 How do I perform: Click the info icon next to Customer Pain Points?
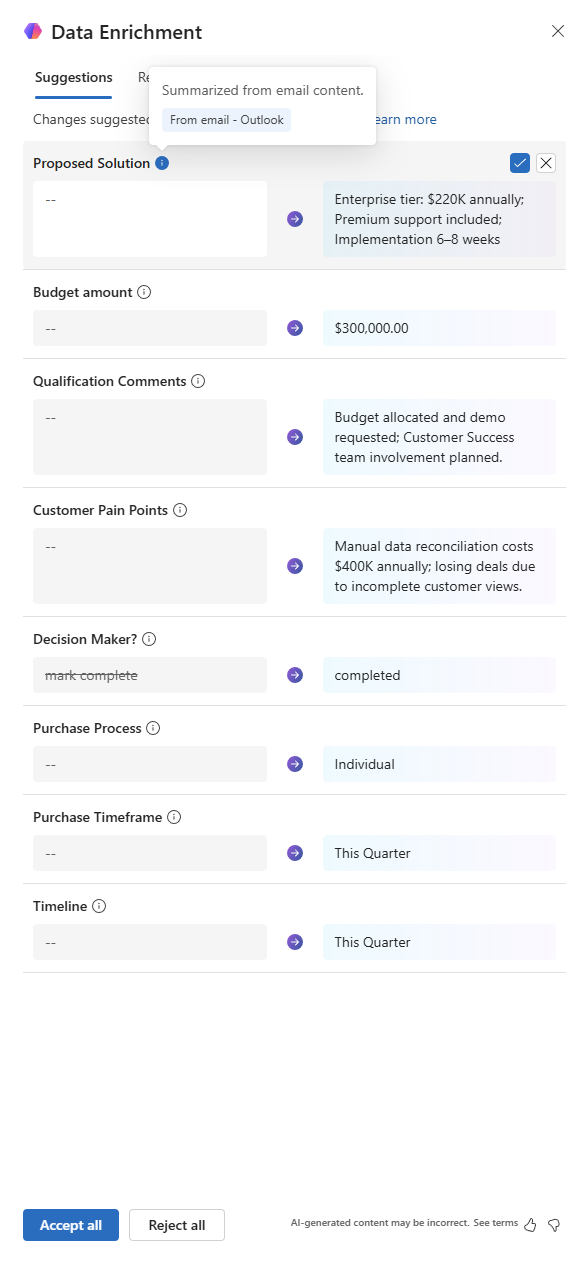coord(180,510)
